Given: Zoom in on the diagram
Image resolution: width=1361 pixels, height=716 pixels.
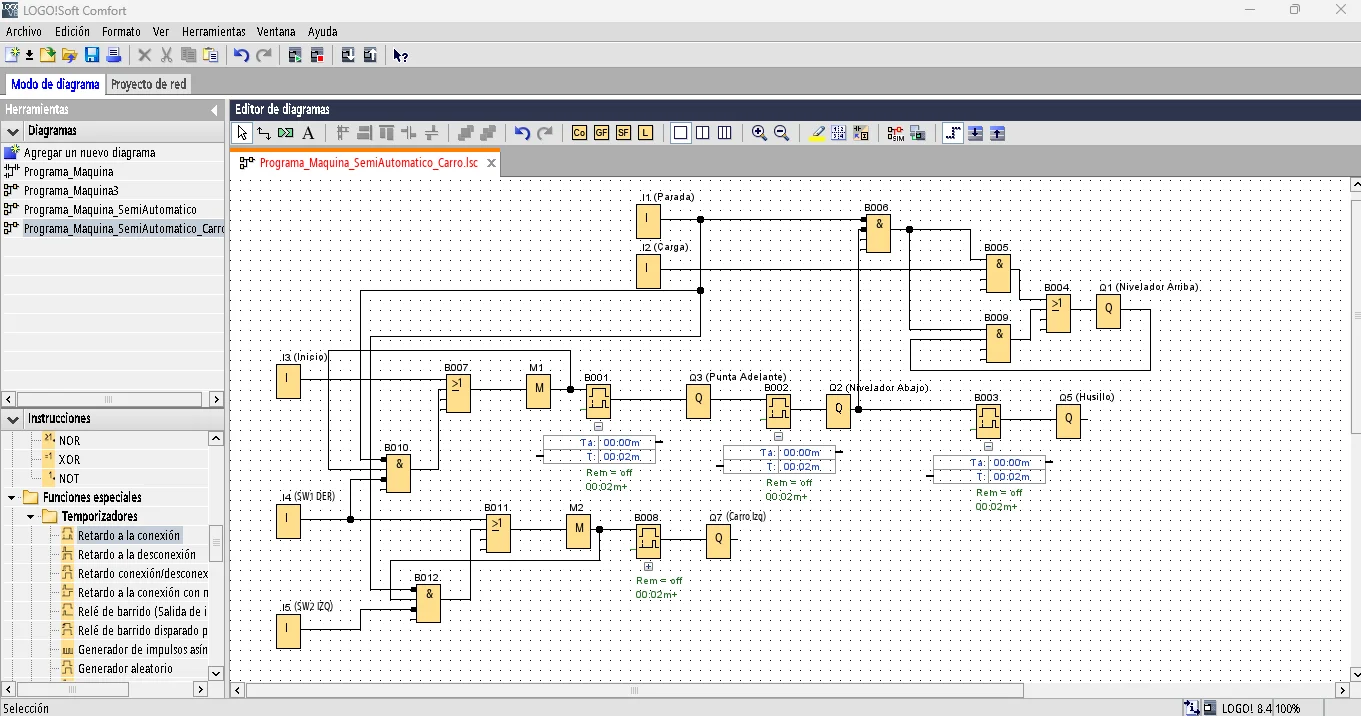Looking at the screenshot, I should click(x=759, y=133).
